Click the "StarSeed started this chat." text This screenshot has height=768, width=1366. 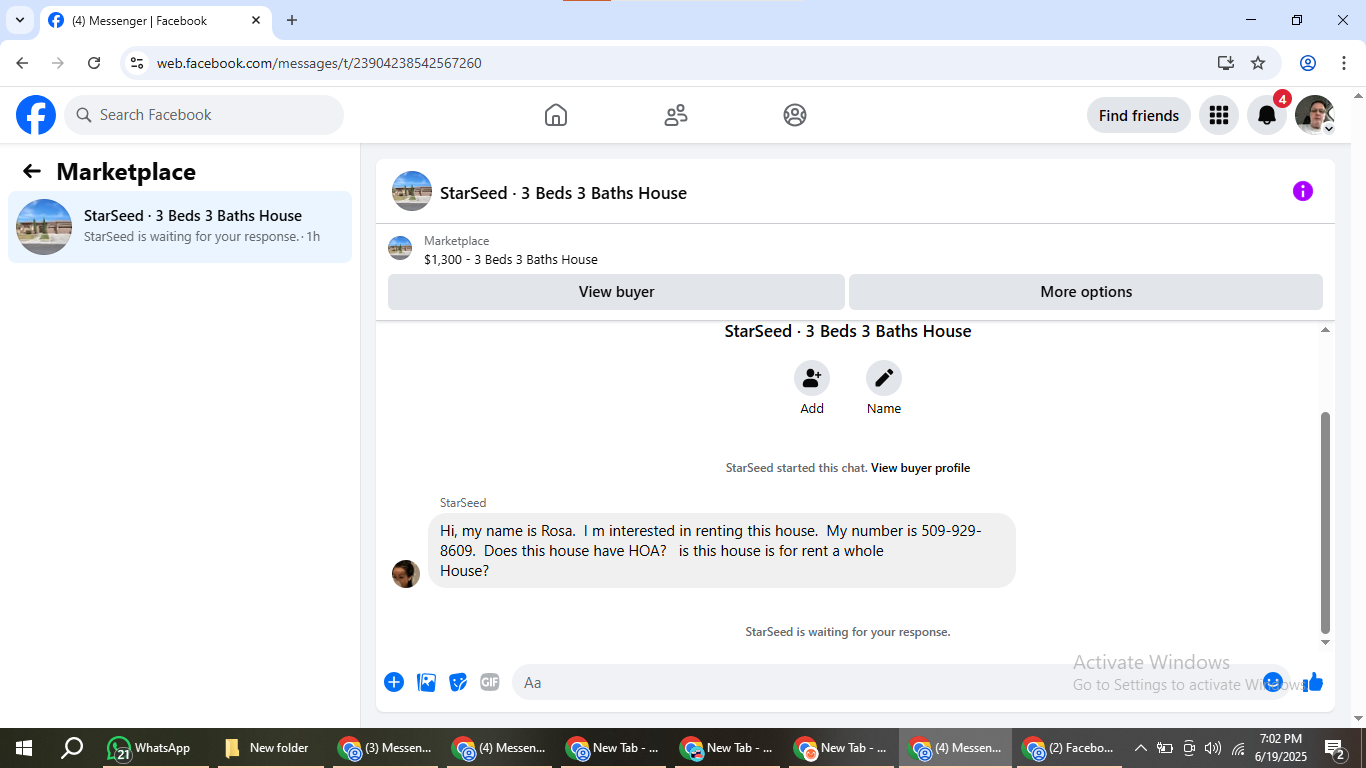(x=796, y=468)
